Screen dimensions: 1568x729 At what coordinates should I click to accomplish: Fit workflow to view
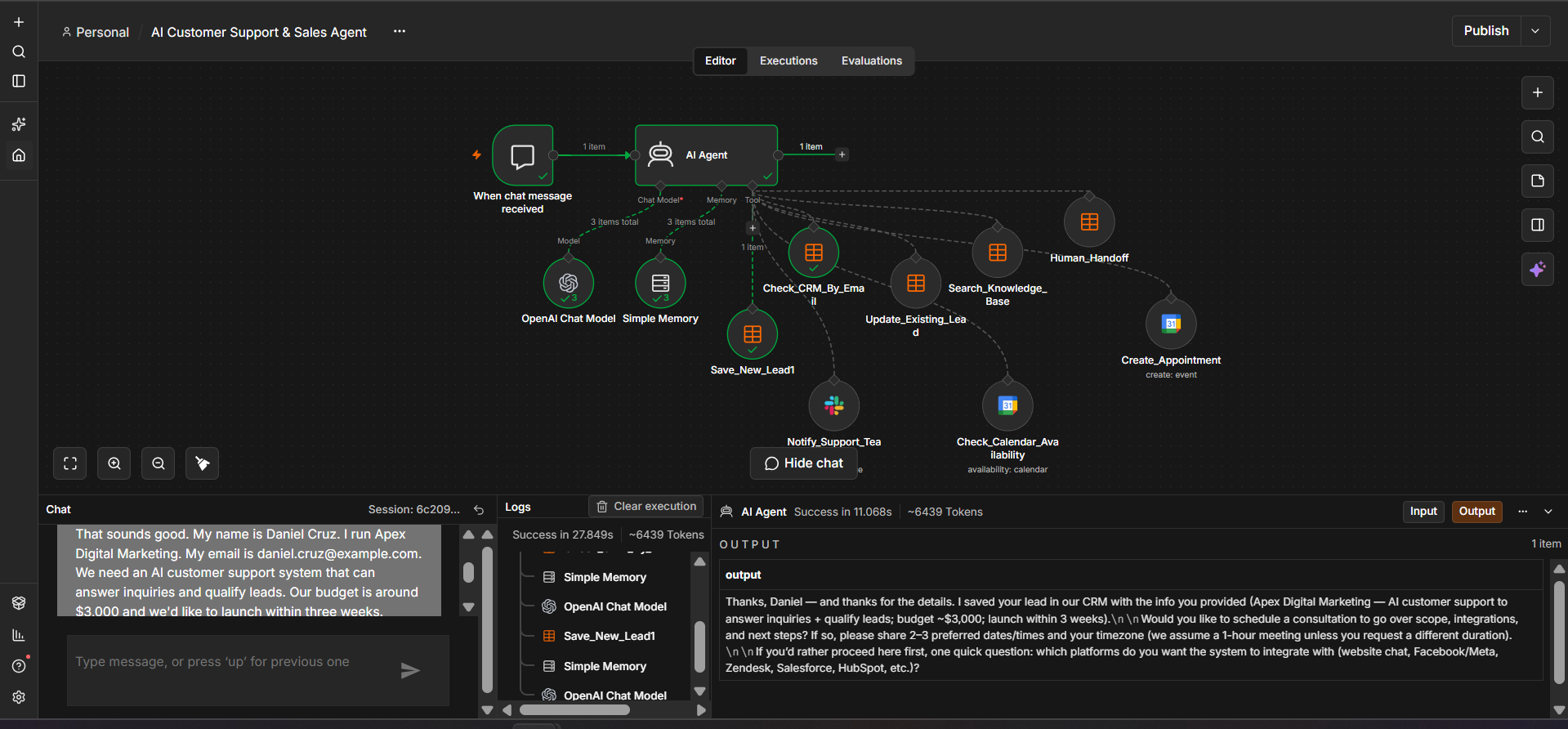click(70, 463)
